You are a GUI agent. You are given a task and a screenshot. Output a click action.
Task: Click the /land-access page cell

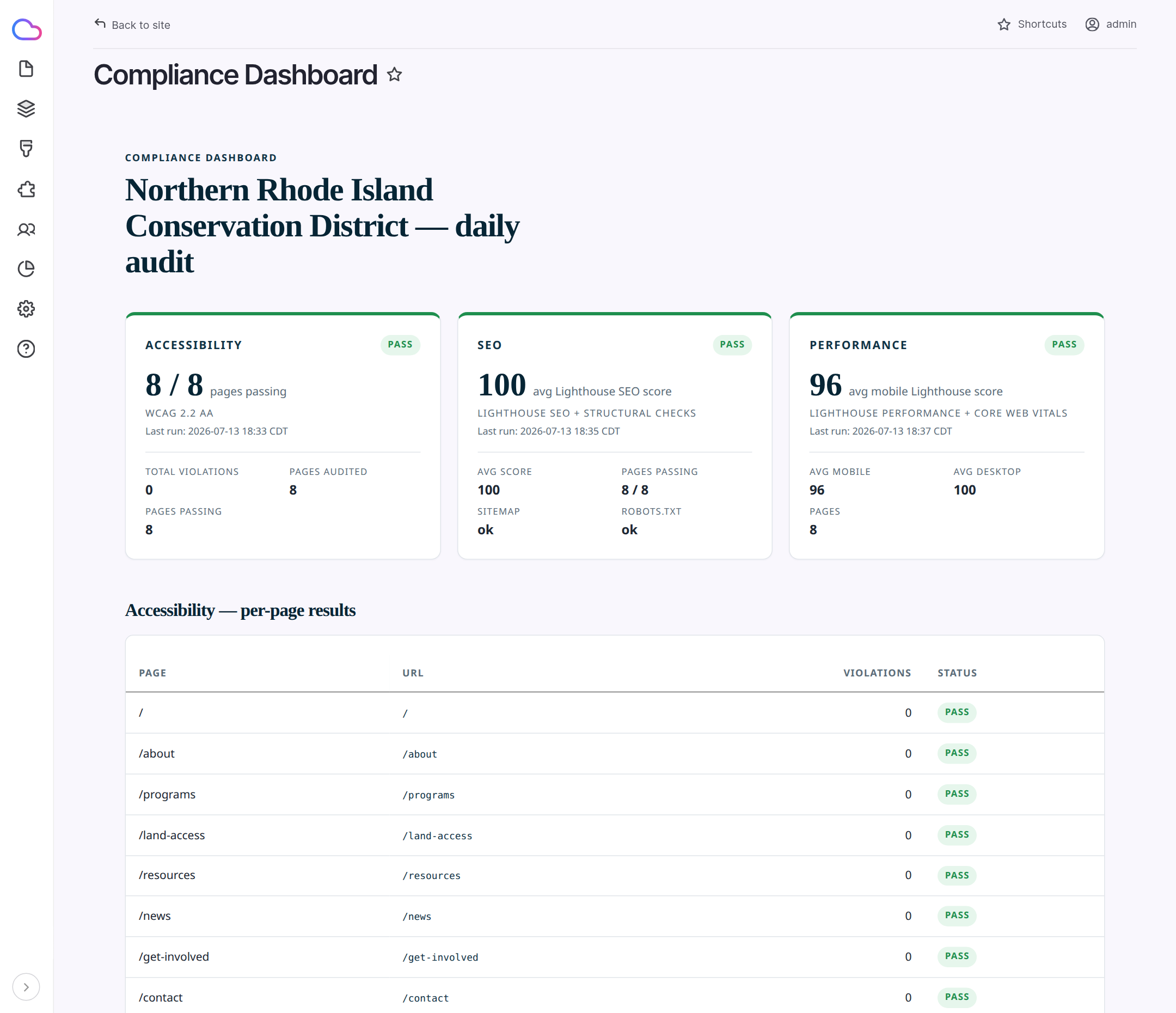(x=171, y=835)
